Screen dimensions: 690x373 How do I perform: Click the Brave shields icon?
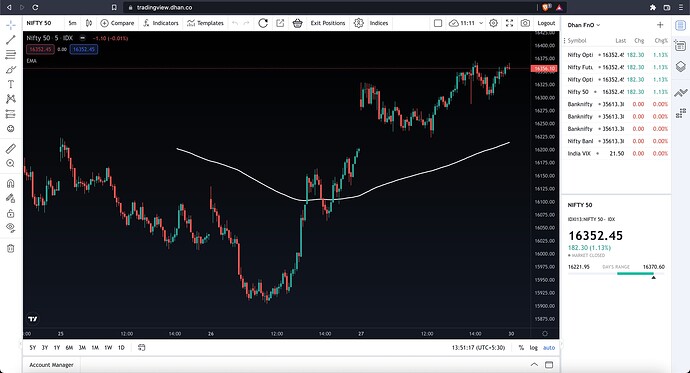point(546,7)
